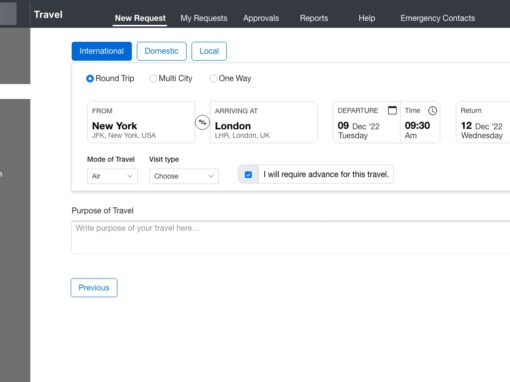This screenshot has width=510, height=382.
Task: Click the Previous button
Action: [x=94, y=288]
